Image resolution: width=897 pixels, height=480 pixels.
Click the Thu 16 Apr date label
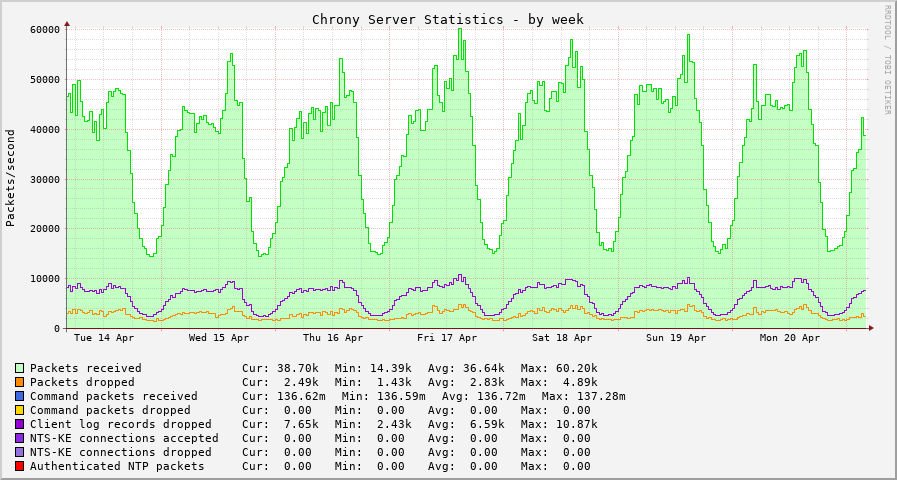click(x=333, y=338)
